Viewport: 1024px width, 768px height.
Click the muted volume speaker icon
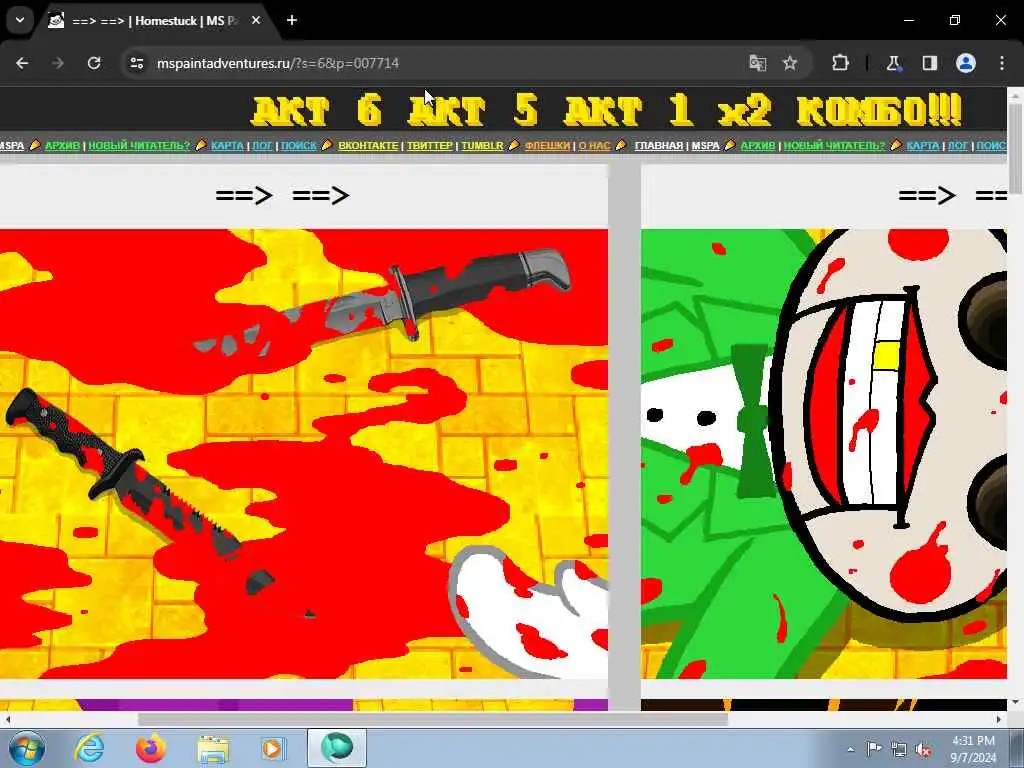[x=923, y=750]
